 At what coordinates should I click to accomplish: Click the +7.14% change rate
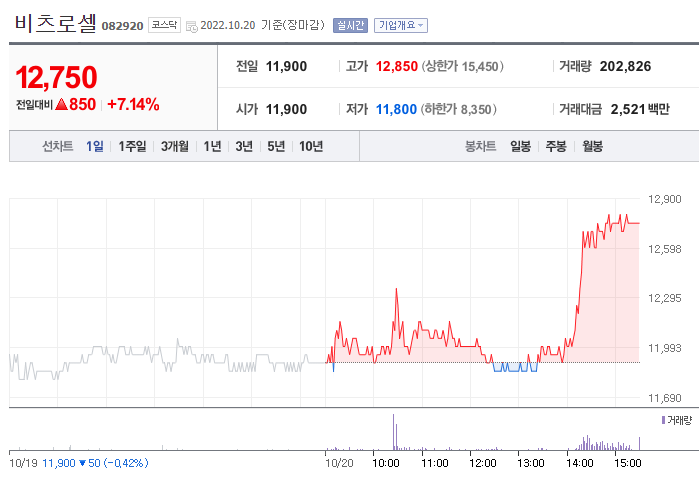pos(133,104)
